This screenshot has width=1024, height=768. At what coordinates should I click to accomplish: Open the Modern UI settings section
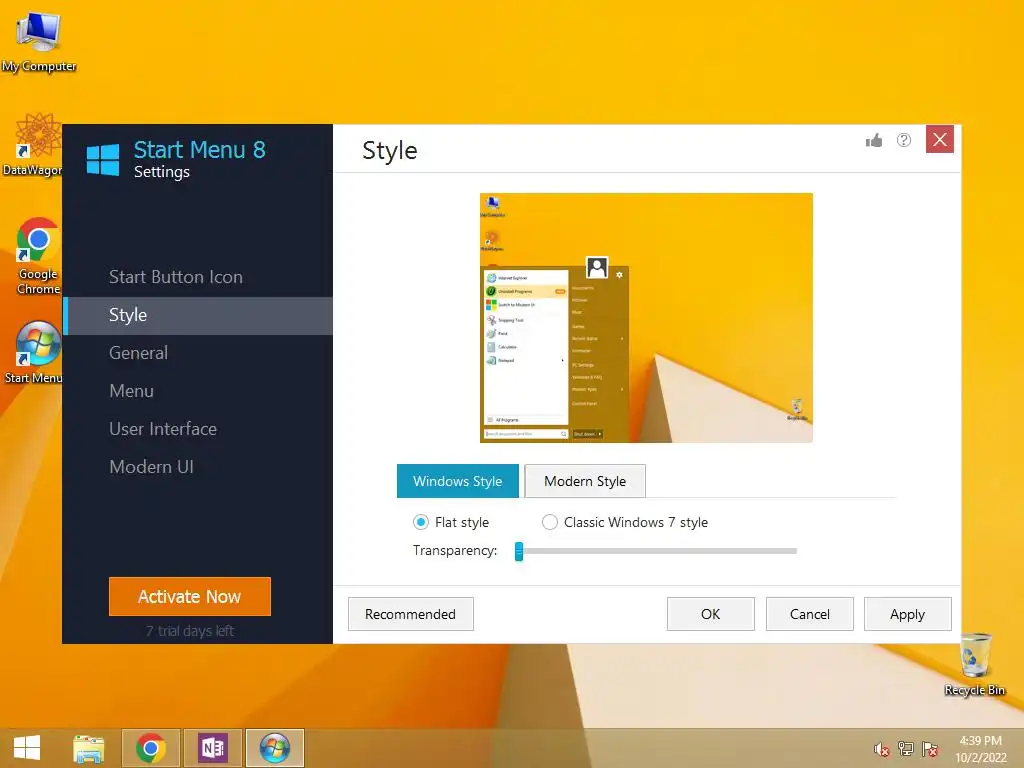coord(198,467)
